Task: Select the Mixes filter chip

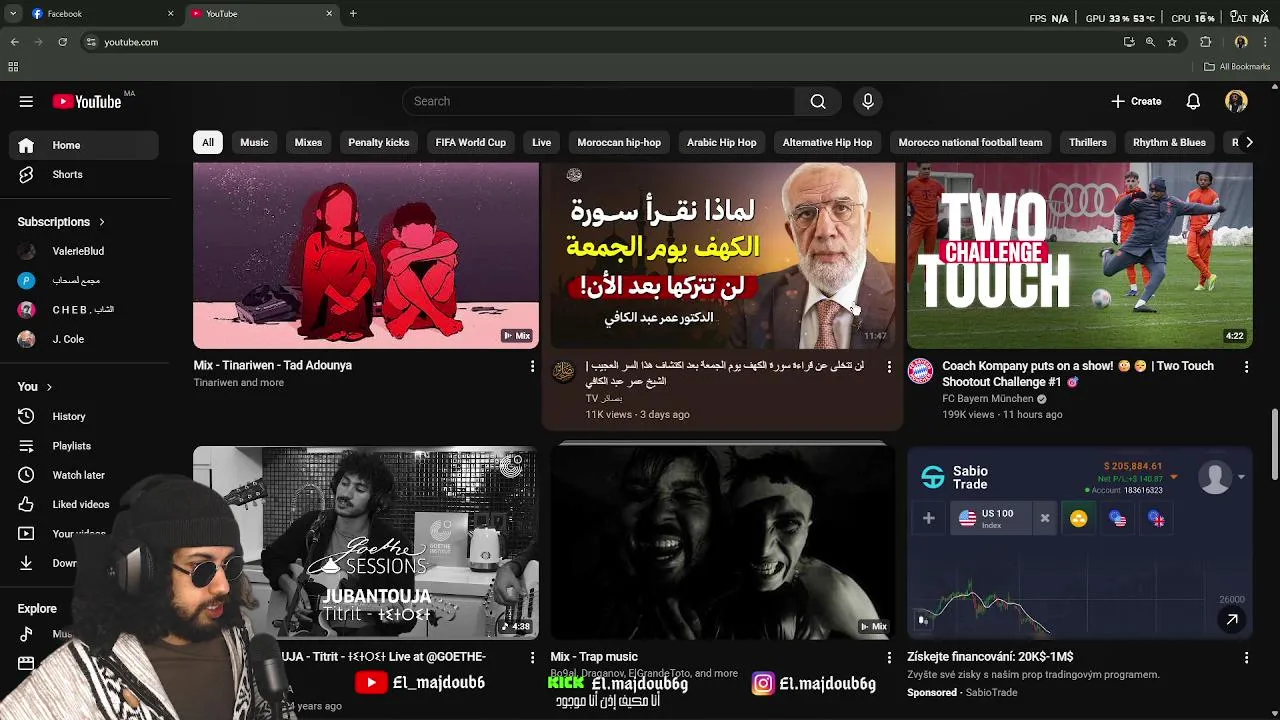Action: (x=308, y=142)
